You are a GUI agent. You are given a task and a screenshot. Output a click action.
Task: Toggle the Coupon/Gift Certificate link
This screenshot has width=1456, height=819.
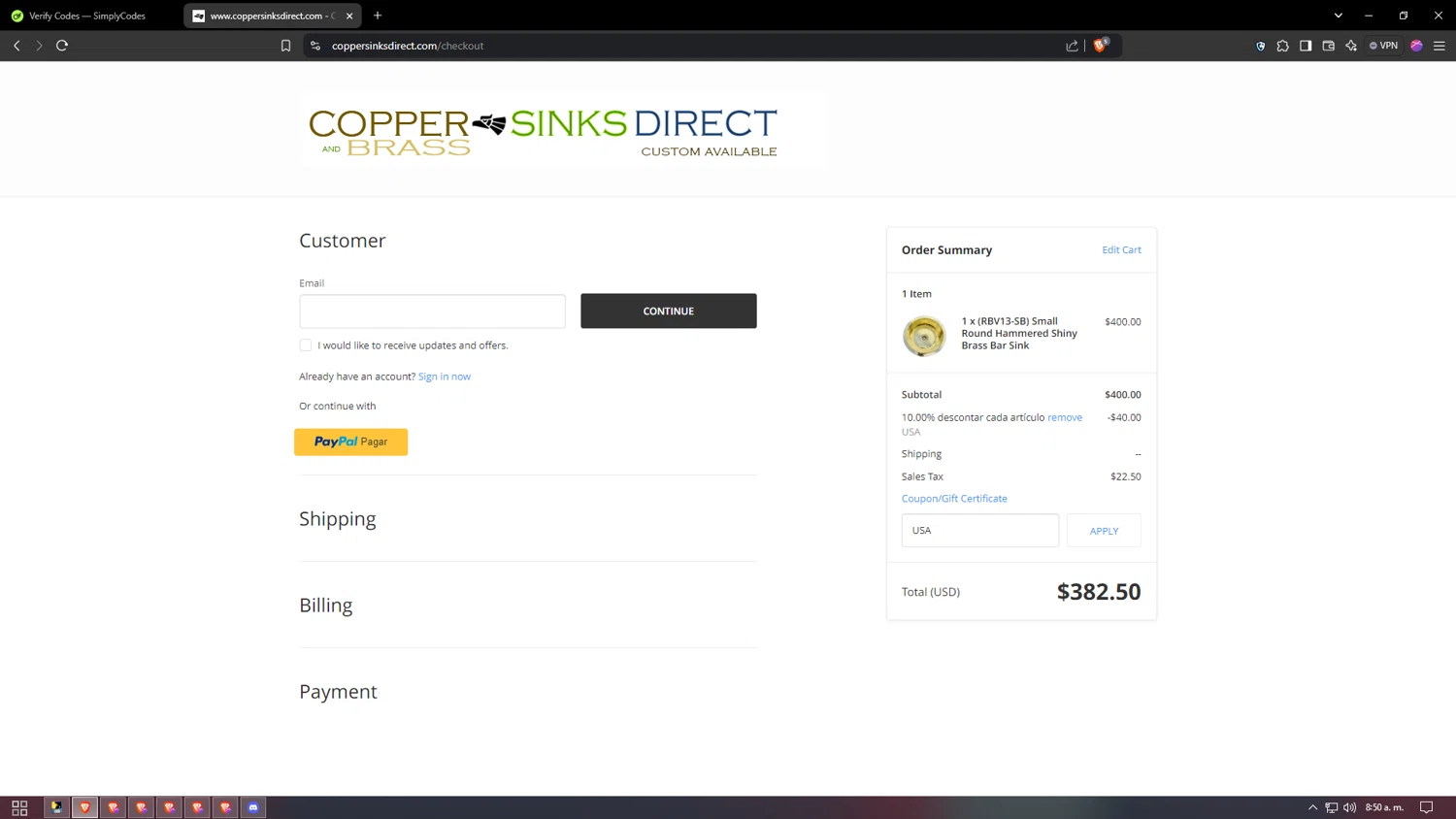tap(954, 499)
